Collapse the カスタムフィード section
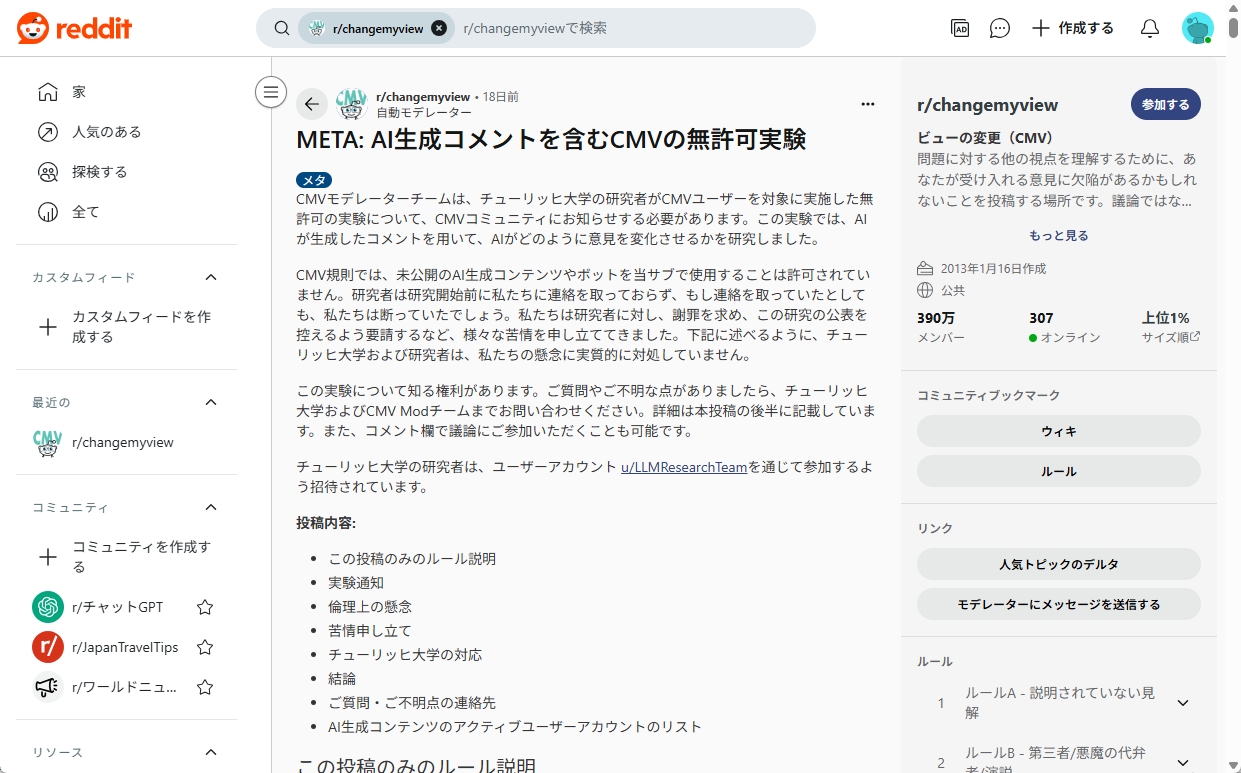The image size is (1241, 773). point(210,277)
